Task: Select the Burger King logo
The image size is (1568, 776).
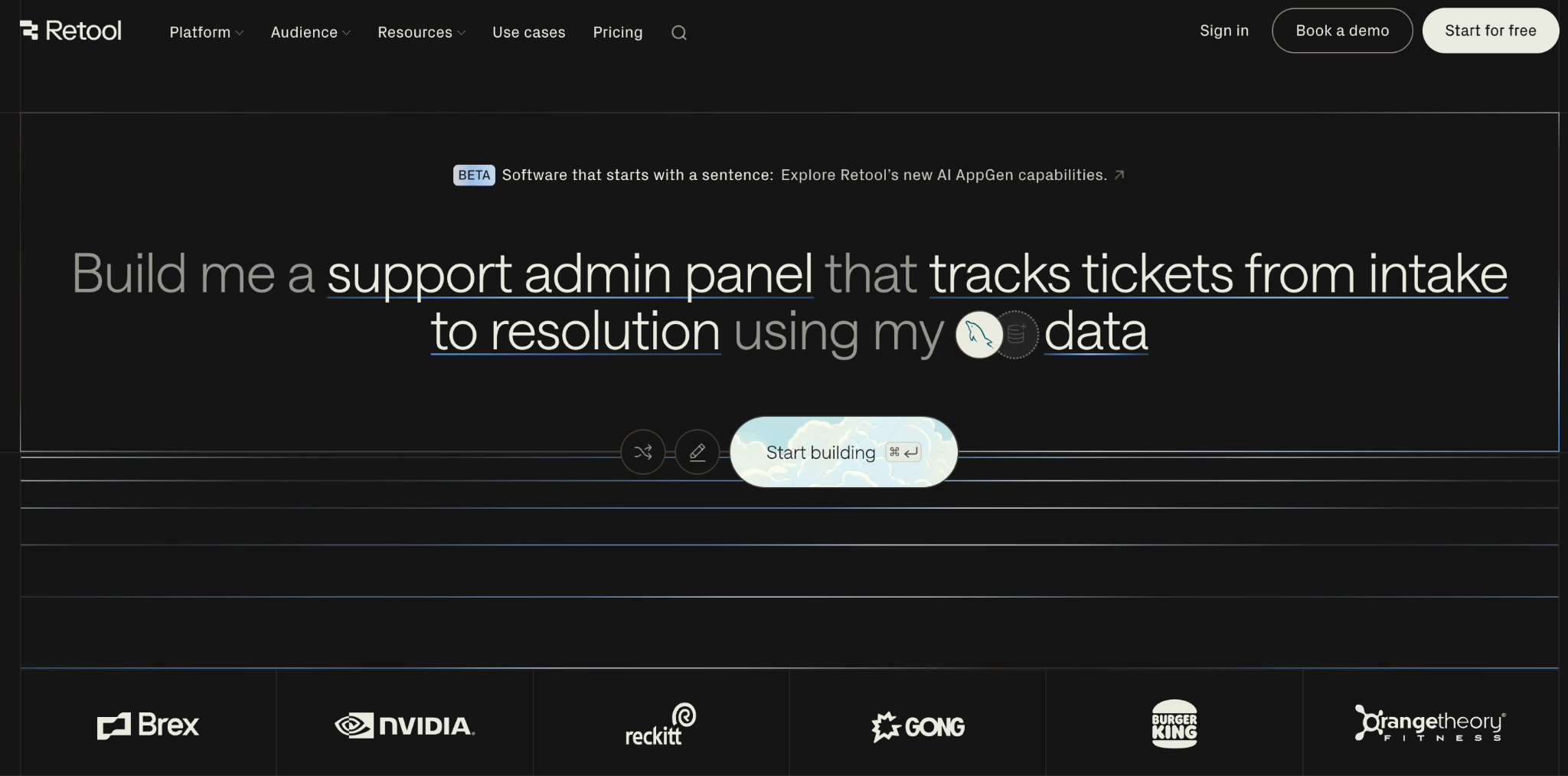Action: pyautogui.click(x=1174, y=725)
